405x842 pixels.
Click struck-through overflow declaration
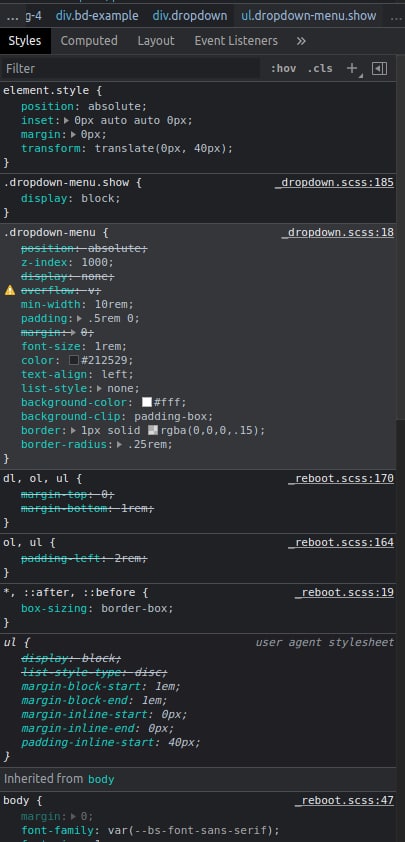(x=61, y=291)
